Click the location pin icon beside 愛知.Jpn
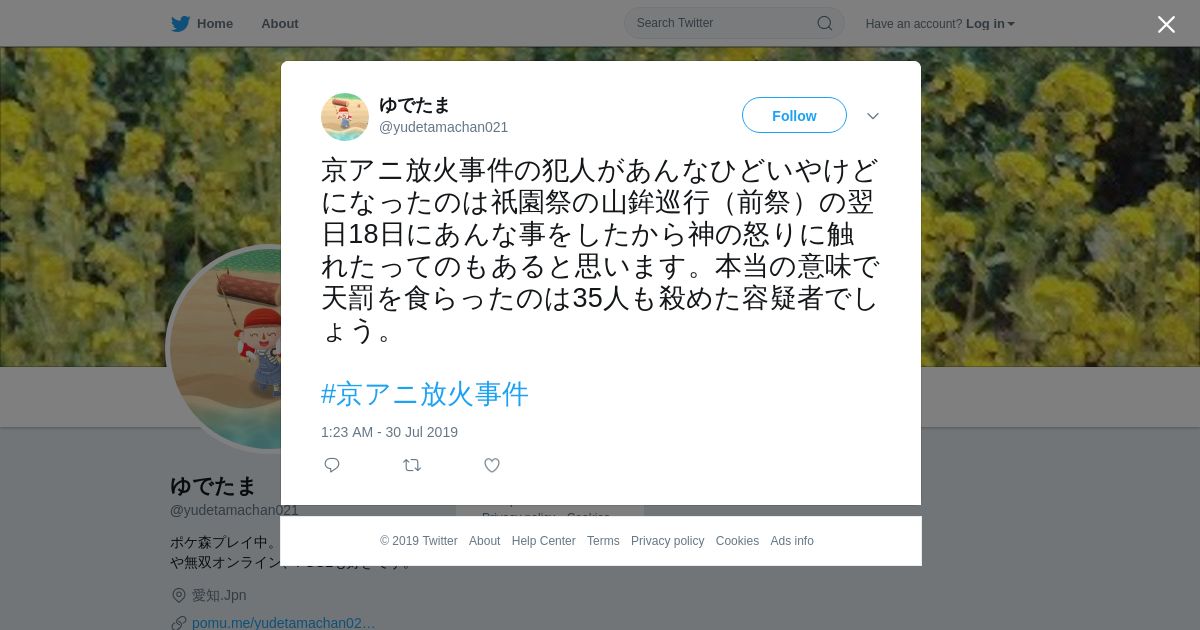This screenshot has width=1200, height=630. (x=179, y=595)
